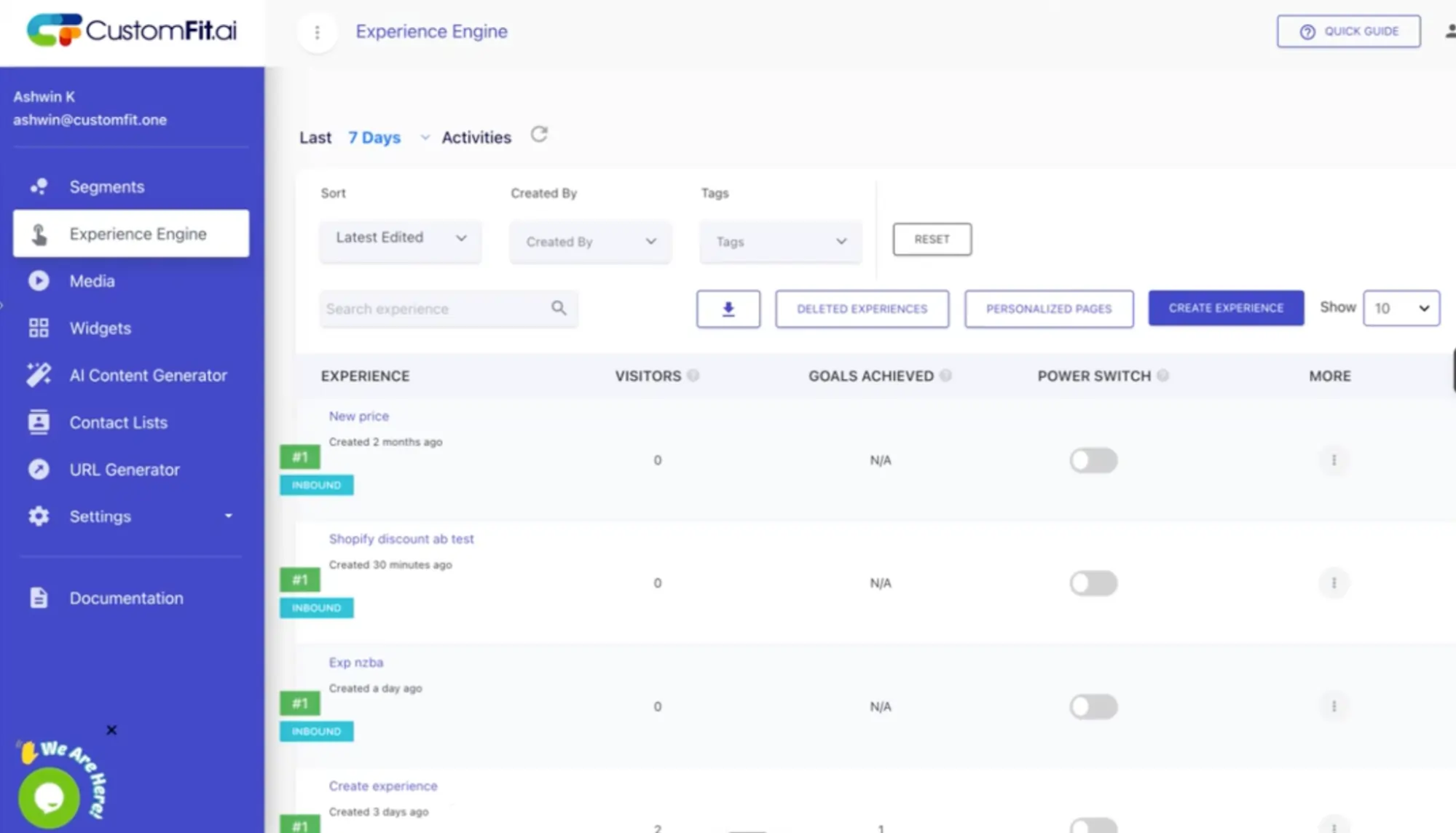Screen dimensions: 1456x833
Task: Click the Power Switch info icon
Action: 1163,375
